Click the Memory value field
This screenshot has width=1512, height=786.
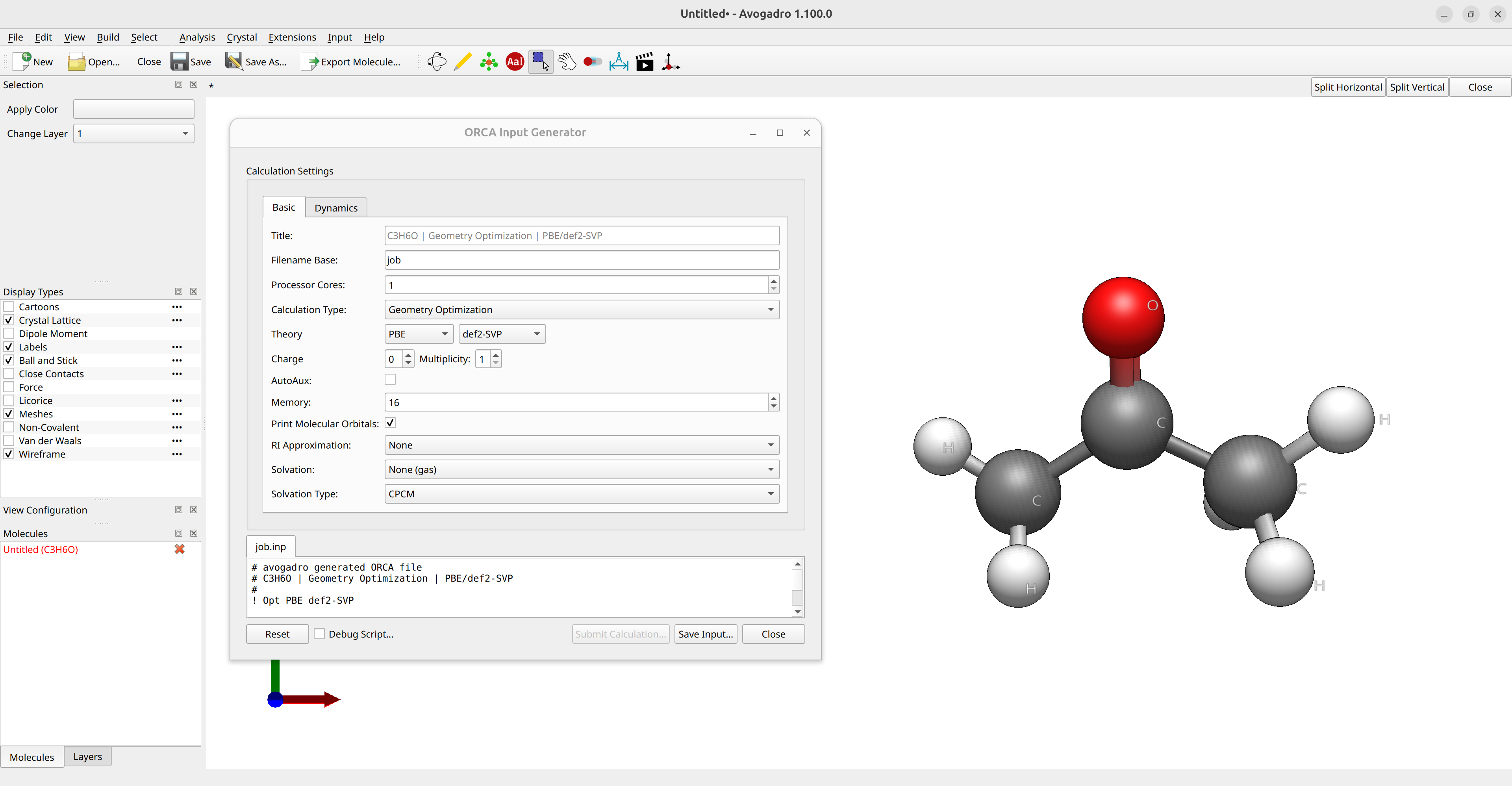coord(576,402)
